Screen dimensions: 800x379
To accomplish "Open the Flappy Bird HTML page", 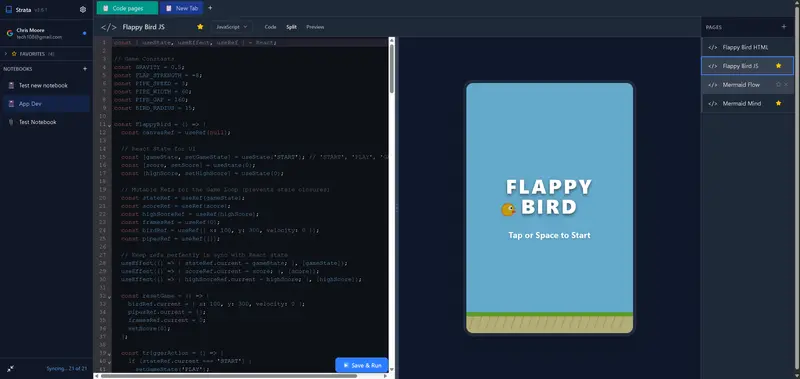I will pyautogui.click(x=747, y=47).
